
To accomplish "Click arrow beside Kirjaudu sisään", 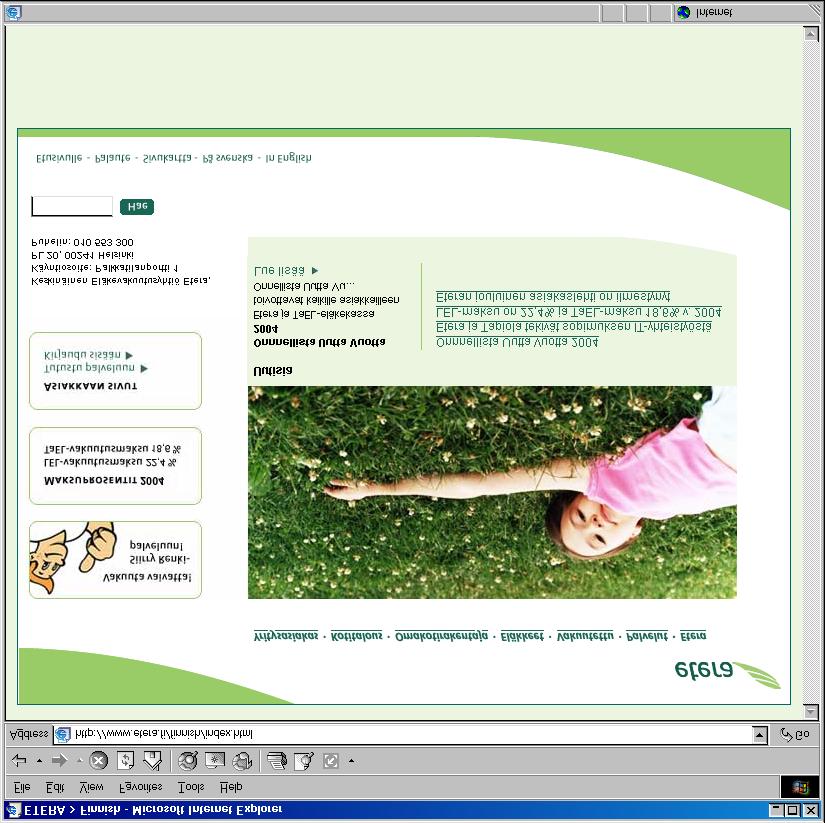I will tap(129, 355).
